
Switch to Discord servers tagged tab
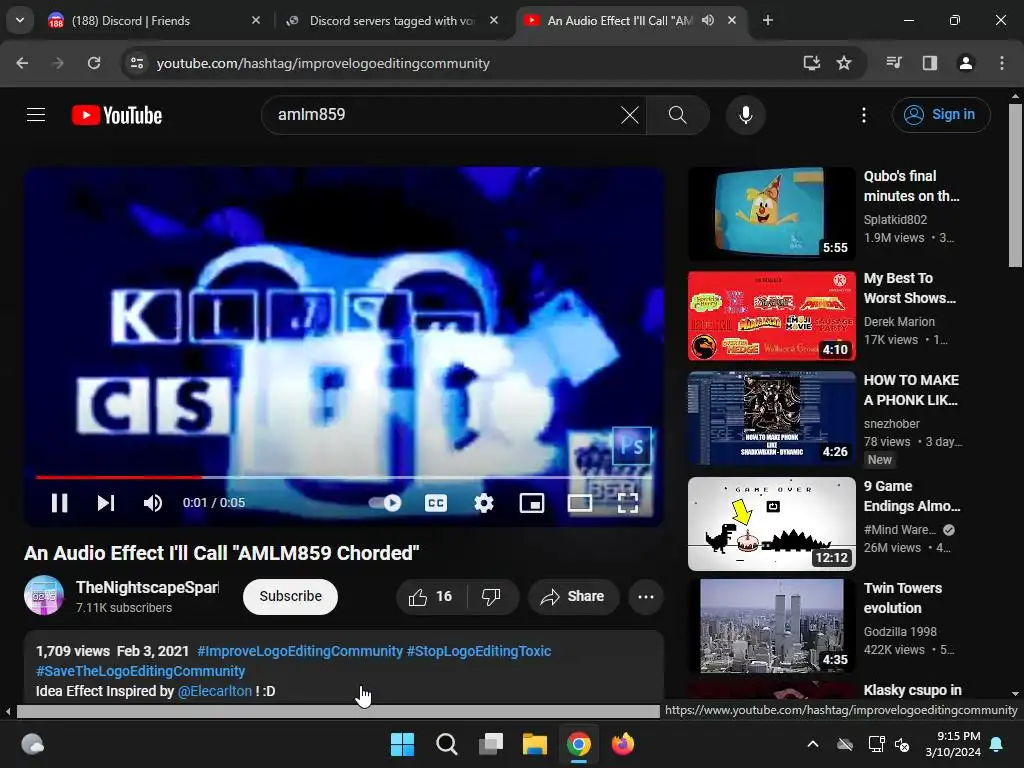(x=391, y=21)
